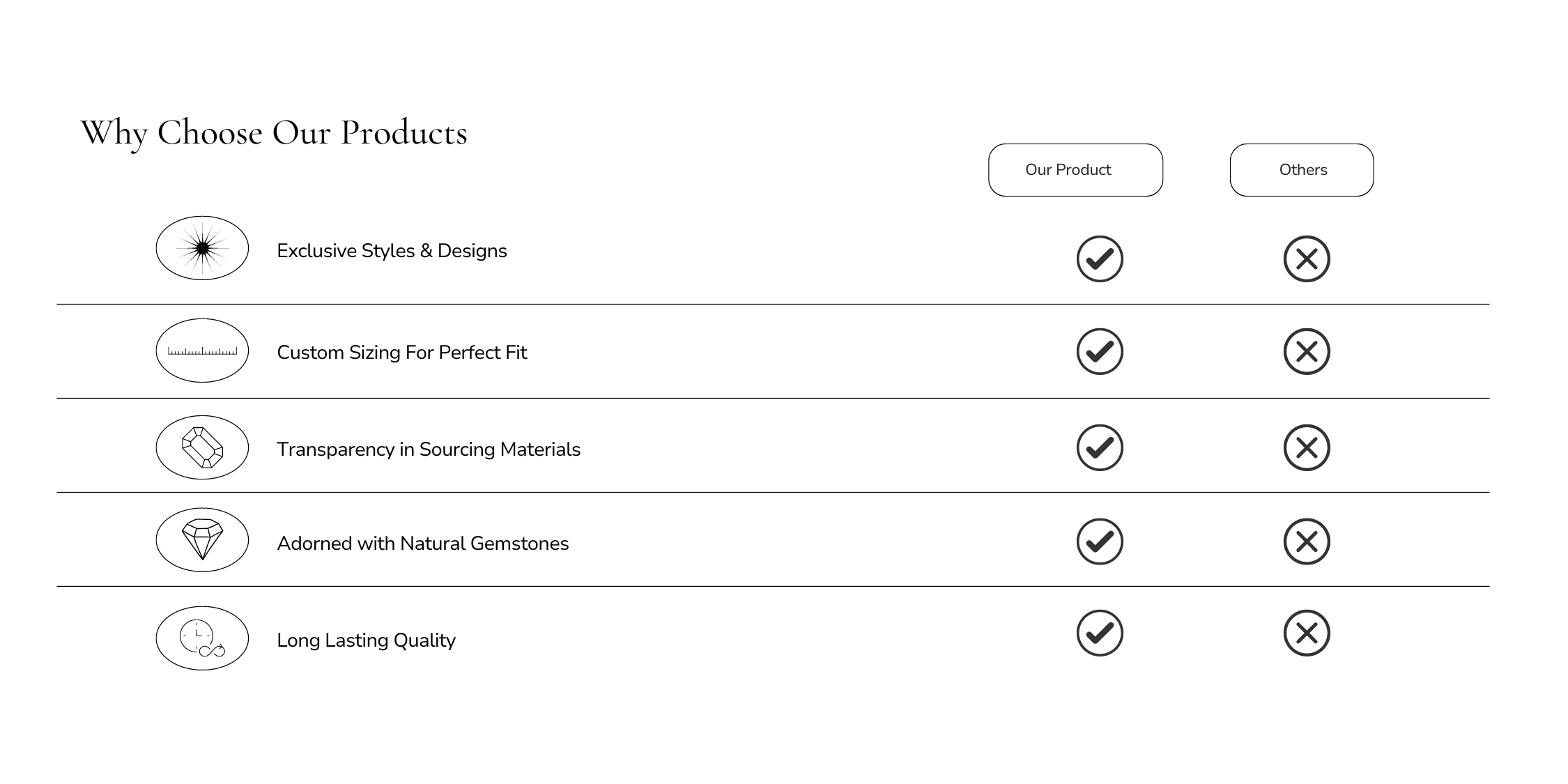The height and width of the screenshot is (784, 1568).
Task: Click the X mark for Long Lasting Quality
Action: 1307,633
